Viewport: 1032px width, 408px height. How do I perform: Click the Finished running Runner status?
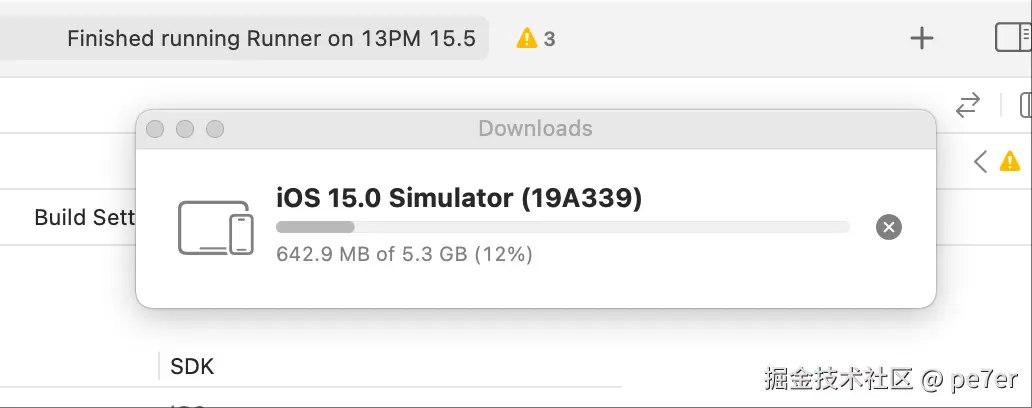tap(271, 39)
